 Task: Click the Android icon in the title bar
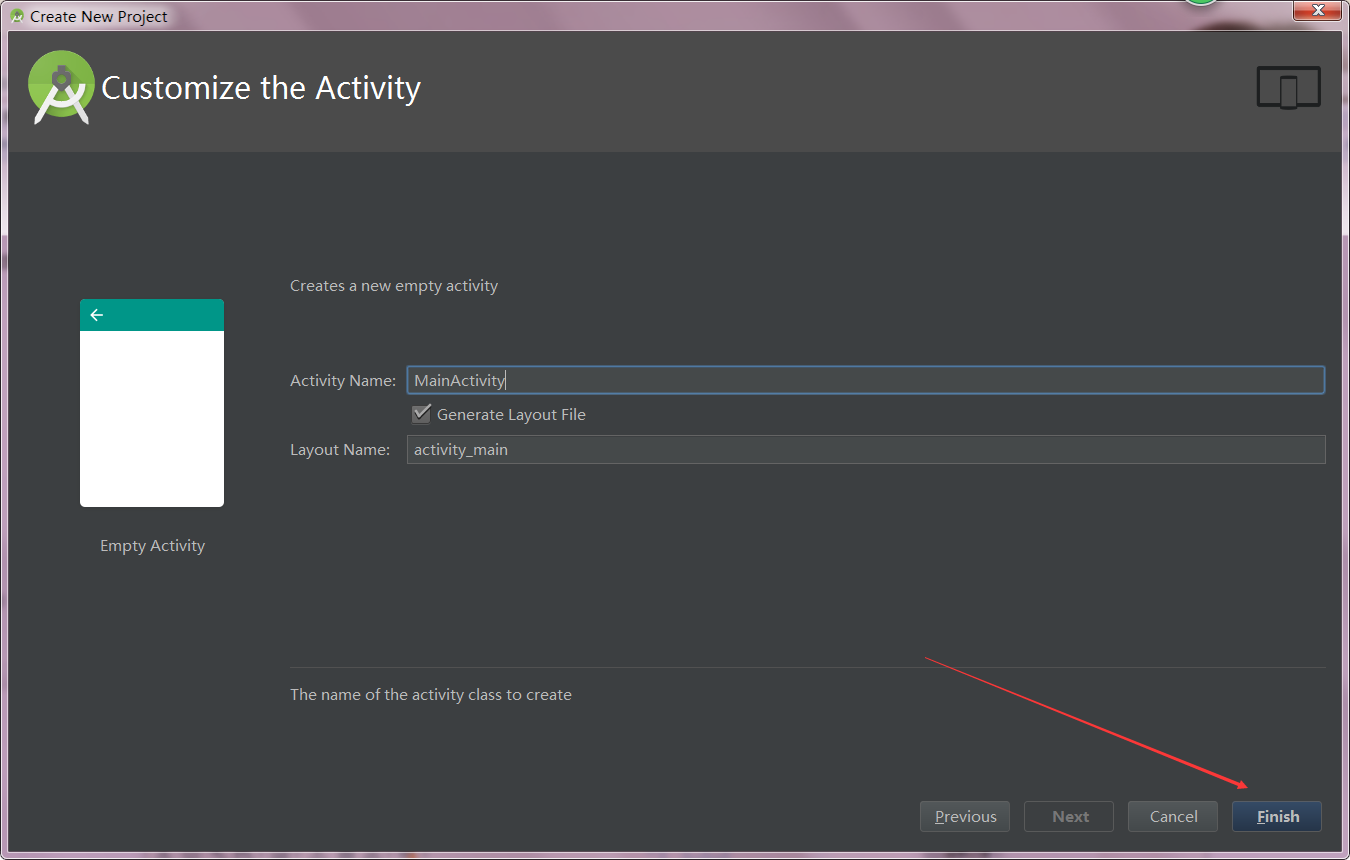(17, 16)
